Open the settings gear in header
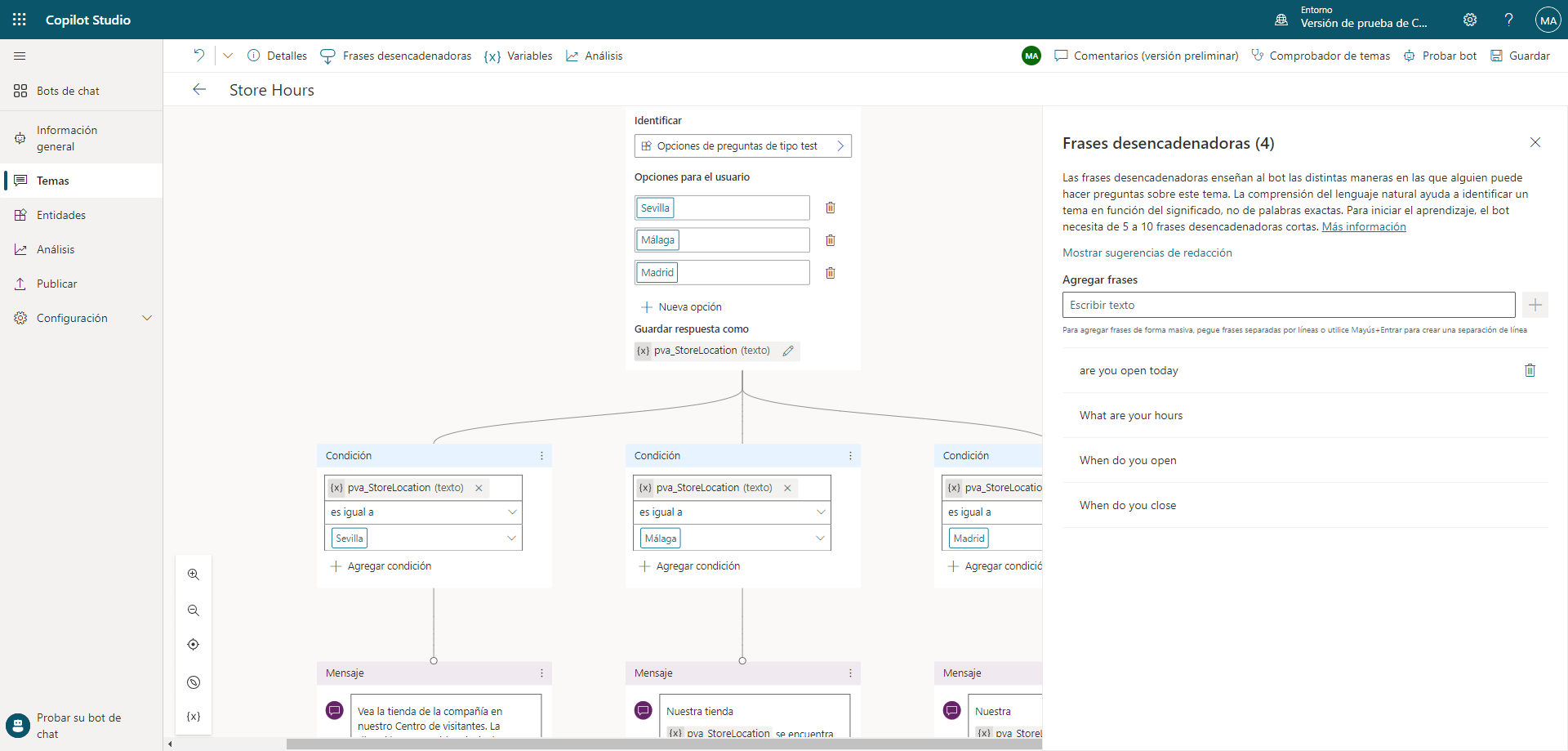 pos(1470,20)
